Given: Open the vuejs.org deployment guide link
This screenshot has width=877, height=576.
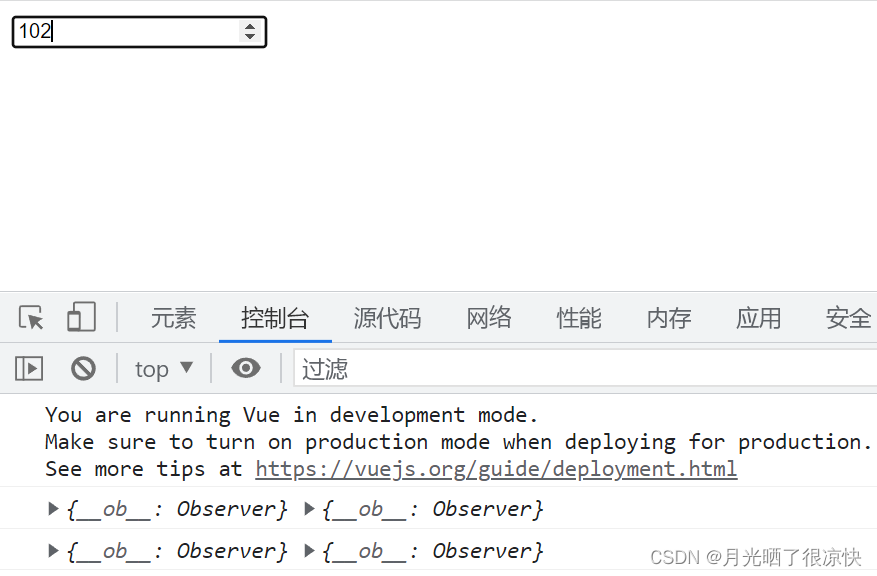Looking at the screenshot, I should coord(496,469).
